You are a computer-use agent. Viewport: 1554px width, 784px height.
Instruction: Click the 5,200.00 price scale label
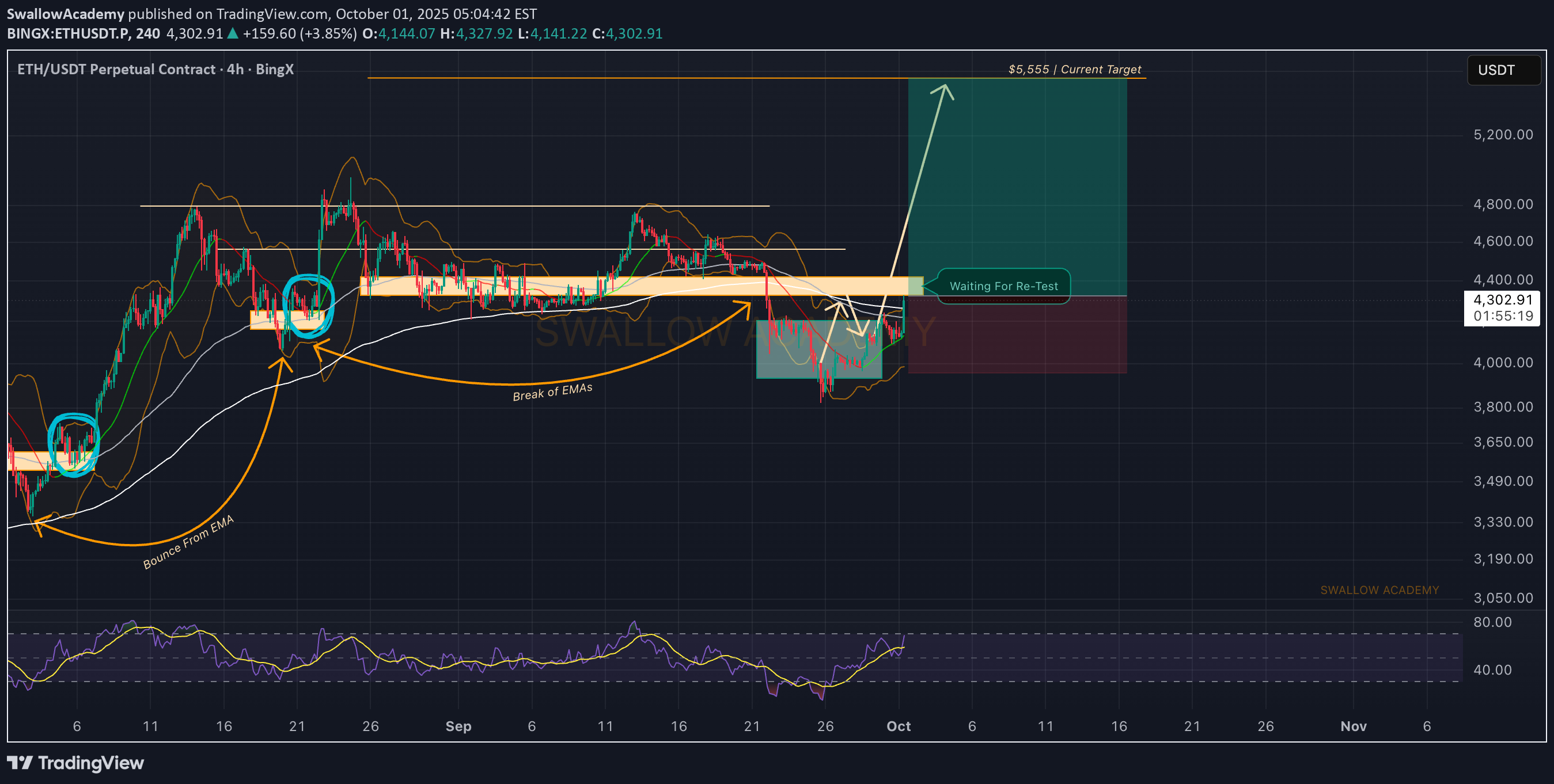[1503, 135]
